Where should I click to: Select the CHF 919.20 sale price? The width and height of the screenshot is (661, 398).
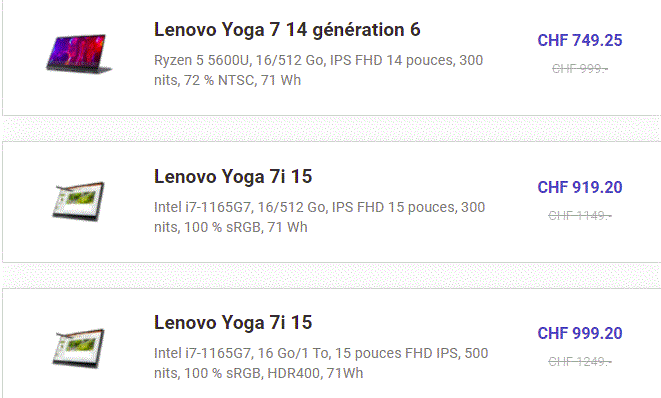(580, 187)
